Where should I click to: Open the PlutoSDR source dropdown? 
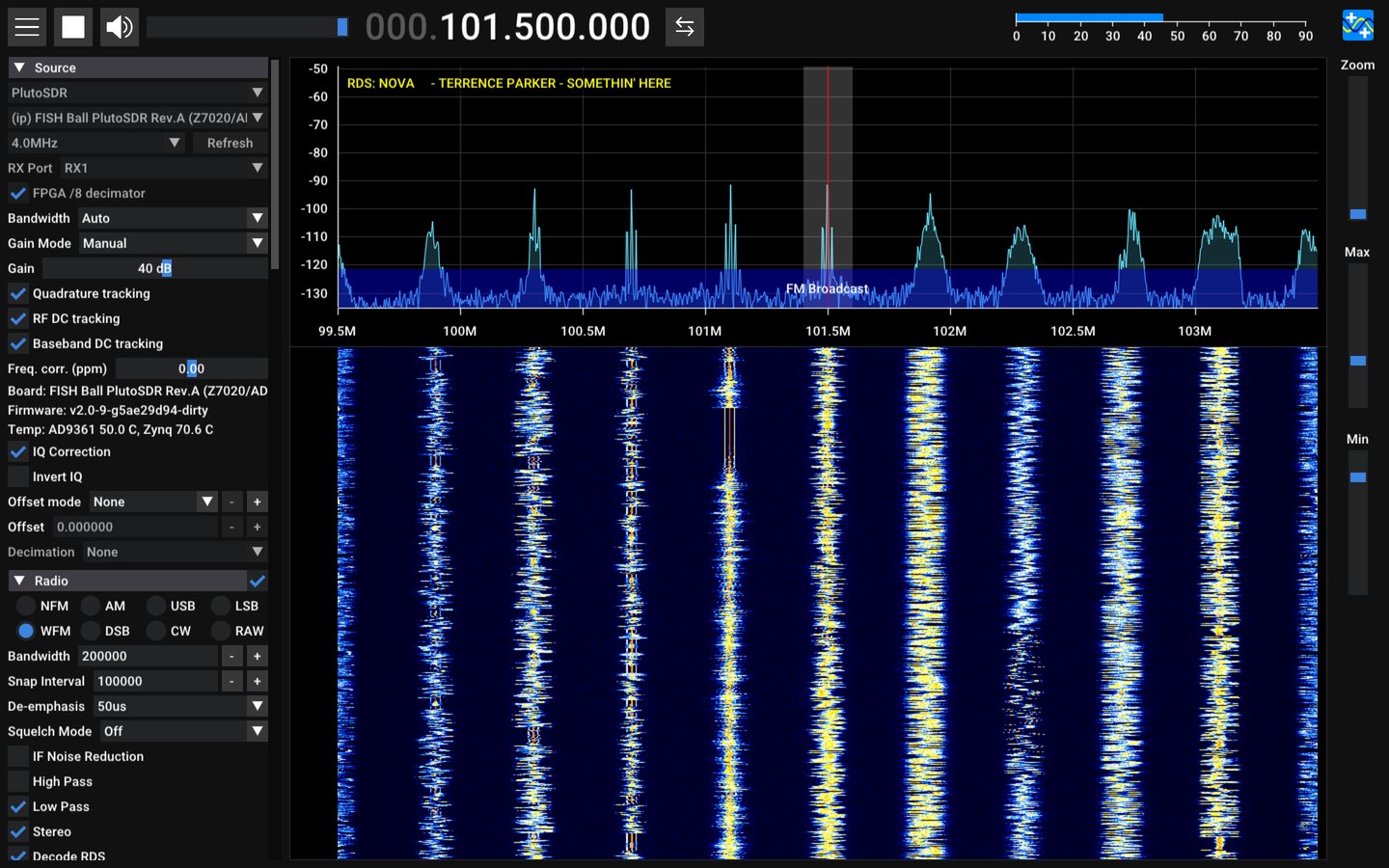point(138,93)
